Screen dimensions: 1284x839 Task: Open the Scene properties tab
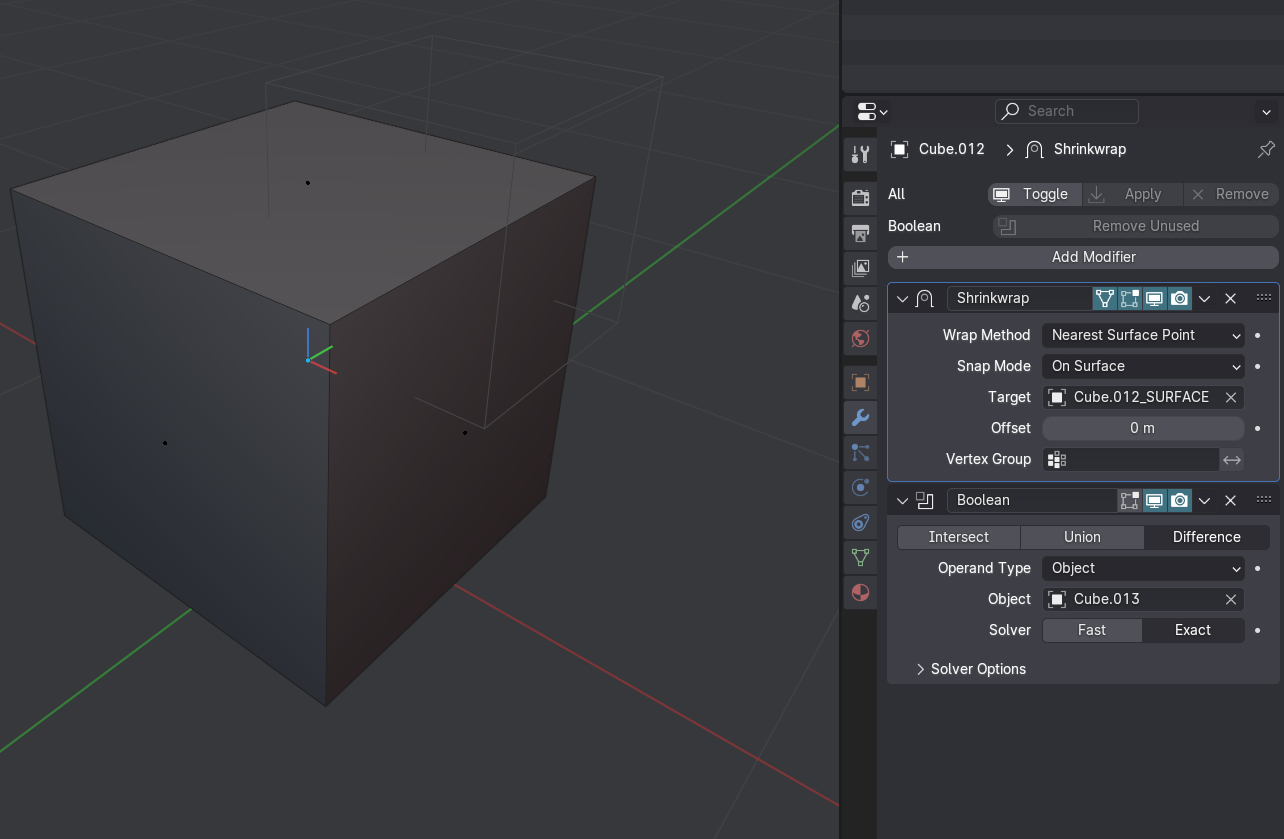click(860, 303)
